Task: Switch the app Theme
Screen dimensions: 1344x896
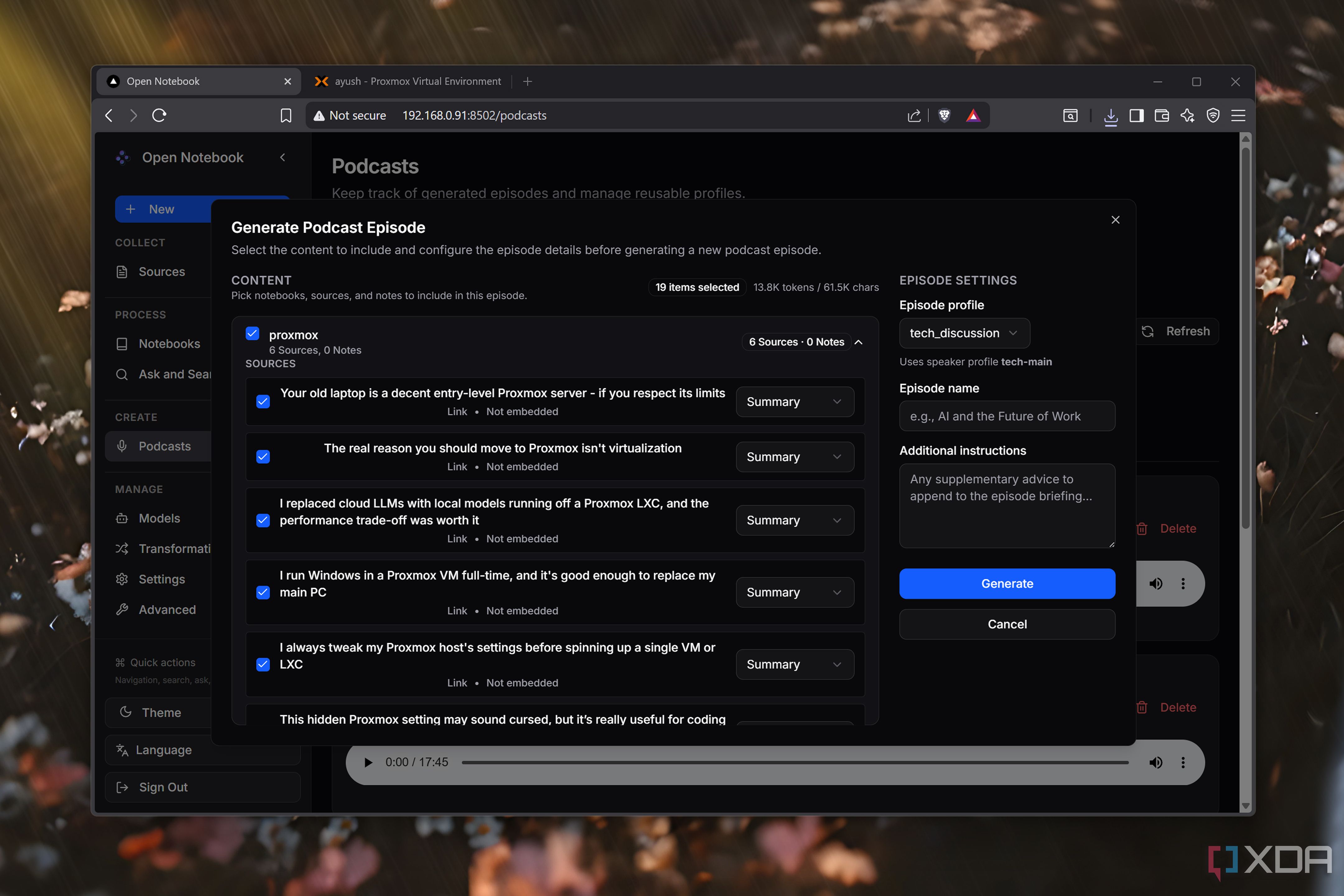Action: (x=158, y=712)
